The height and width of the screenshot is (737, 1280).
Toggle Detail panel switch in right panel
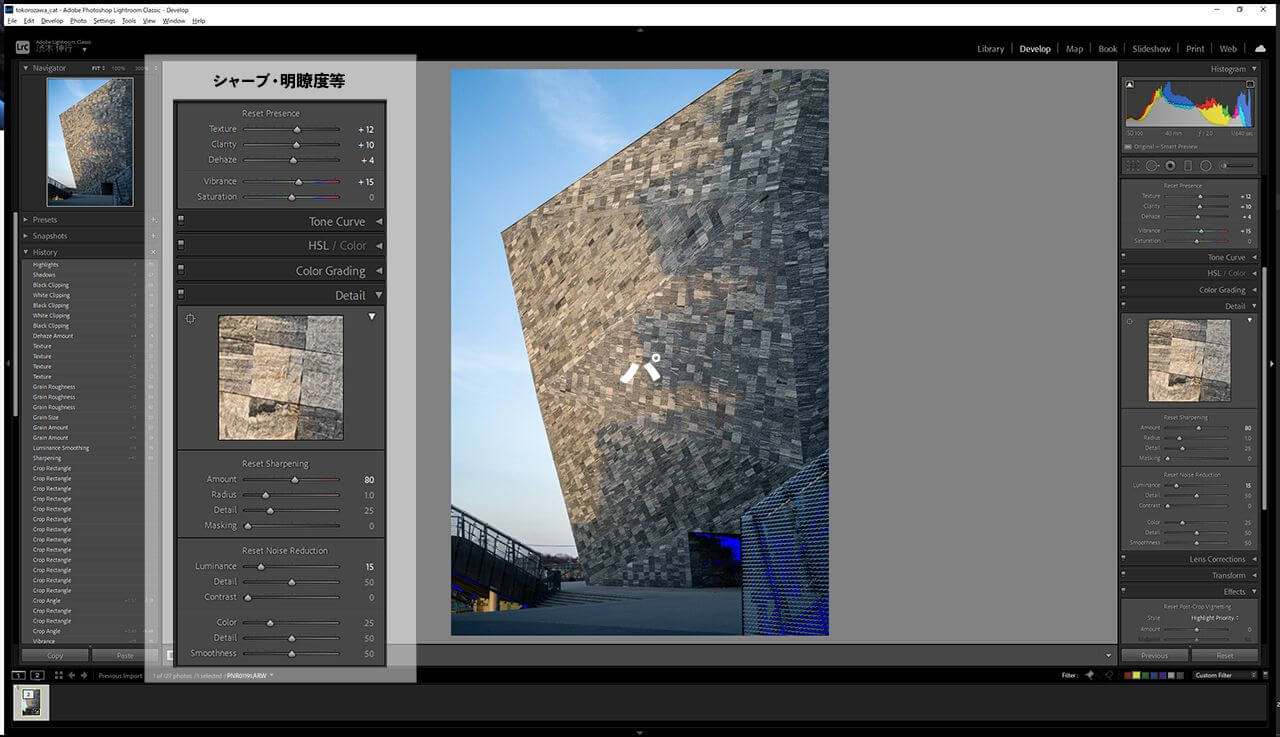pos(1125,306)
